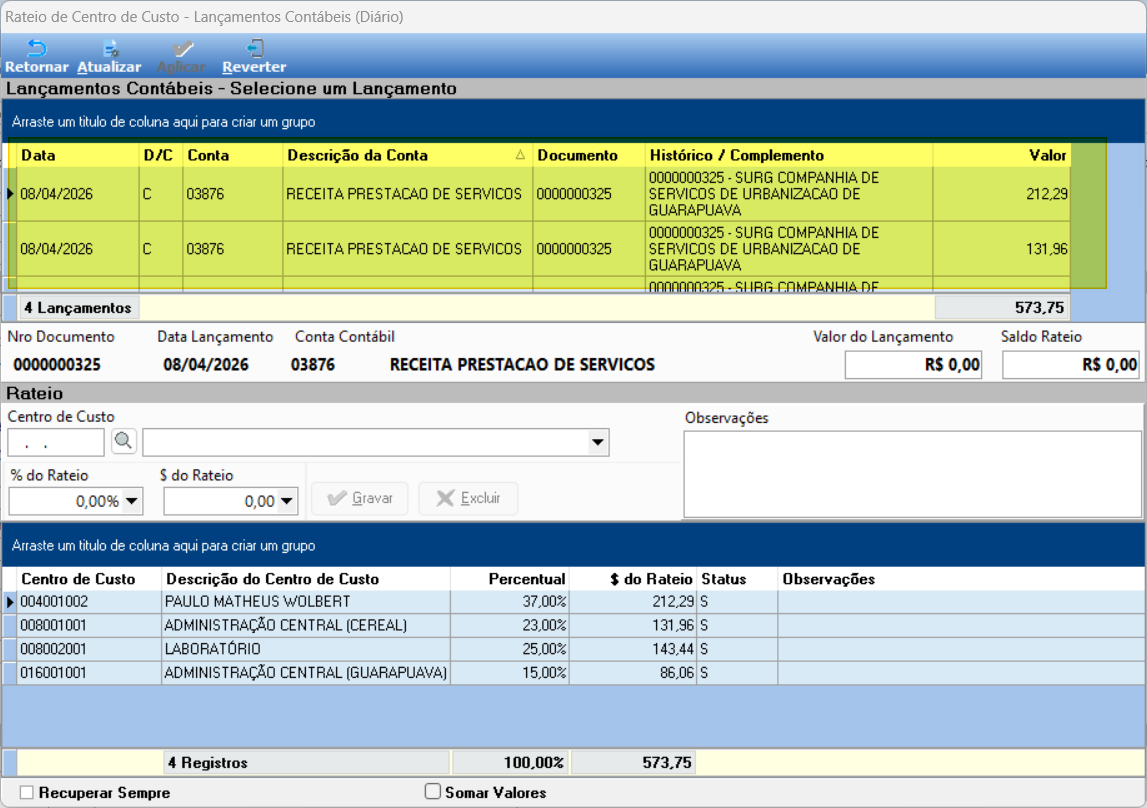Click the Valor do Lançamento field
Viewport: 1147px width, 808px height.
coord(913,365)
